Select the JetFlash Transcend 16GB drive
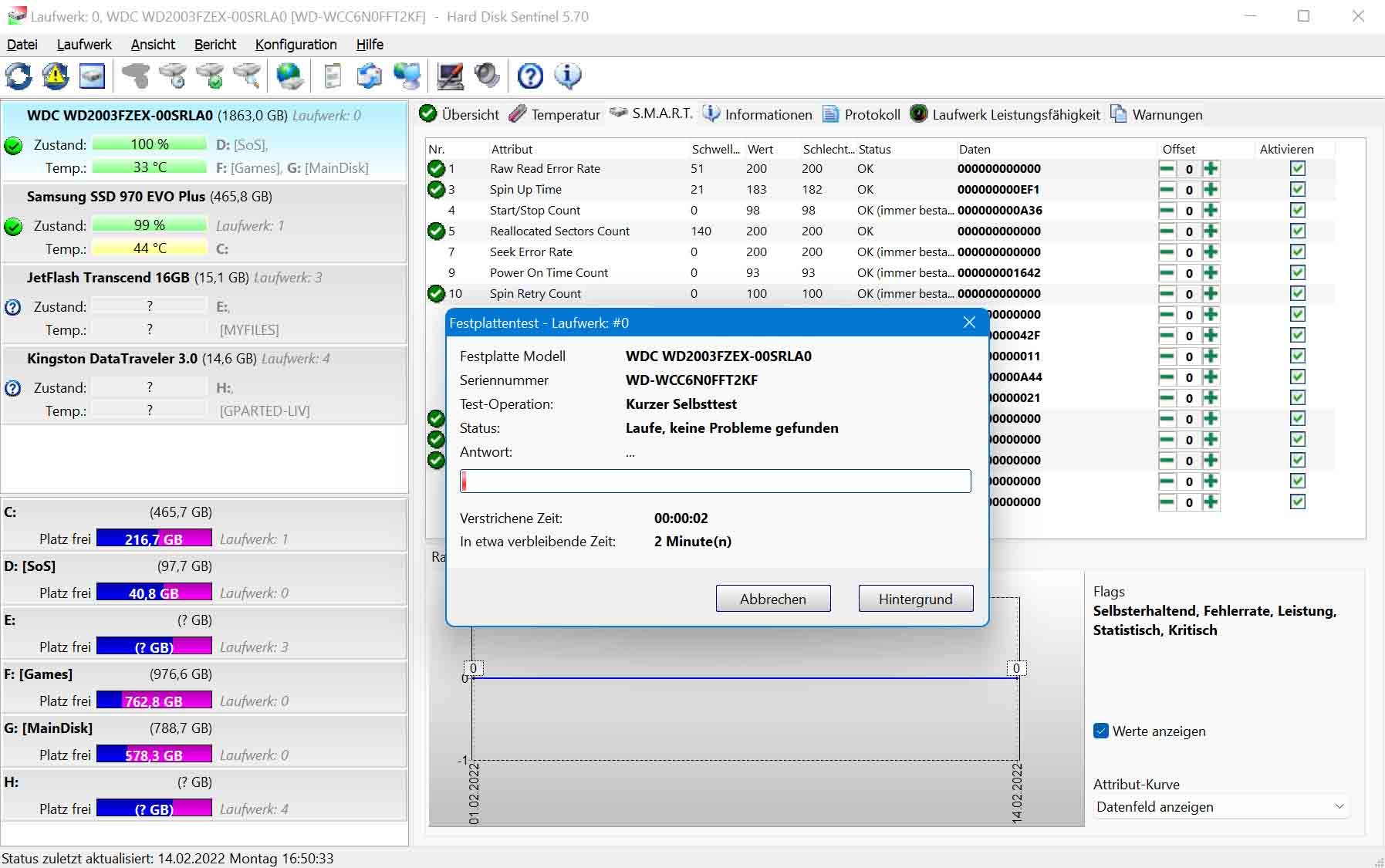The height and width of the screenshot is (868, 1385). pos(204,303)
